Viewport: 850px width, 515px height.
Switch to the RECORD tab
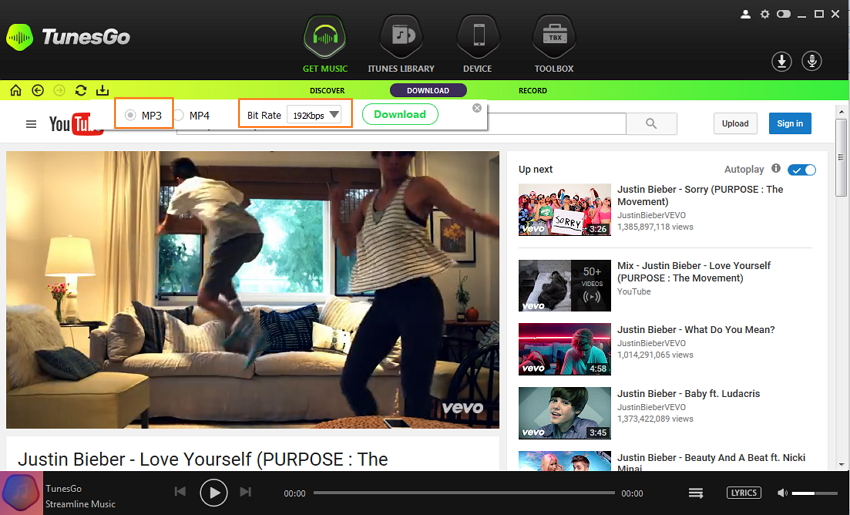pos(532,91)
